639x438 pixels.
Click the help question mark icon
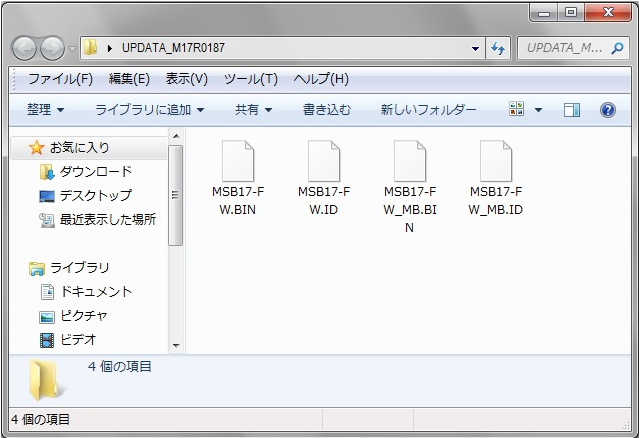(607, 110)
